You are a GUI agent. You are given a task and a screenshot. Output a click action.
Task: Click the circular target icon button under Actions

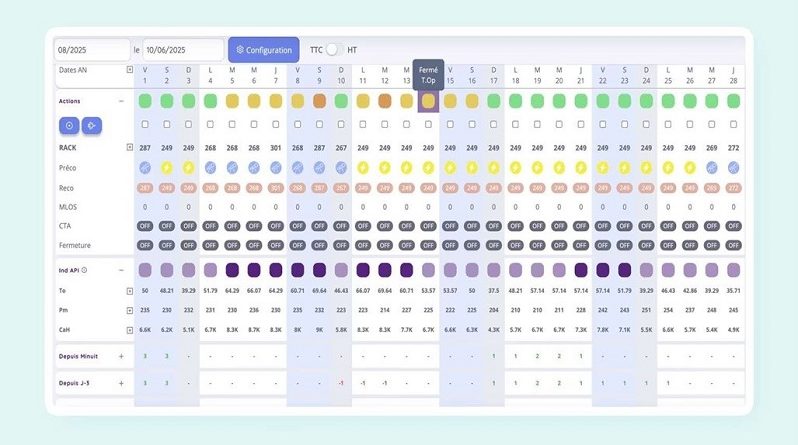(69, 125)
